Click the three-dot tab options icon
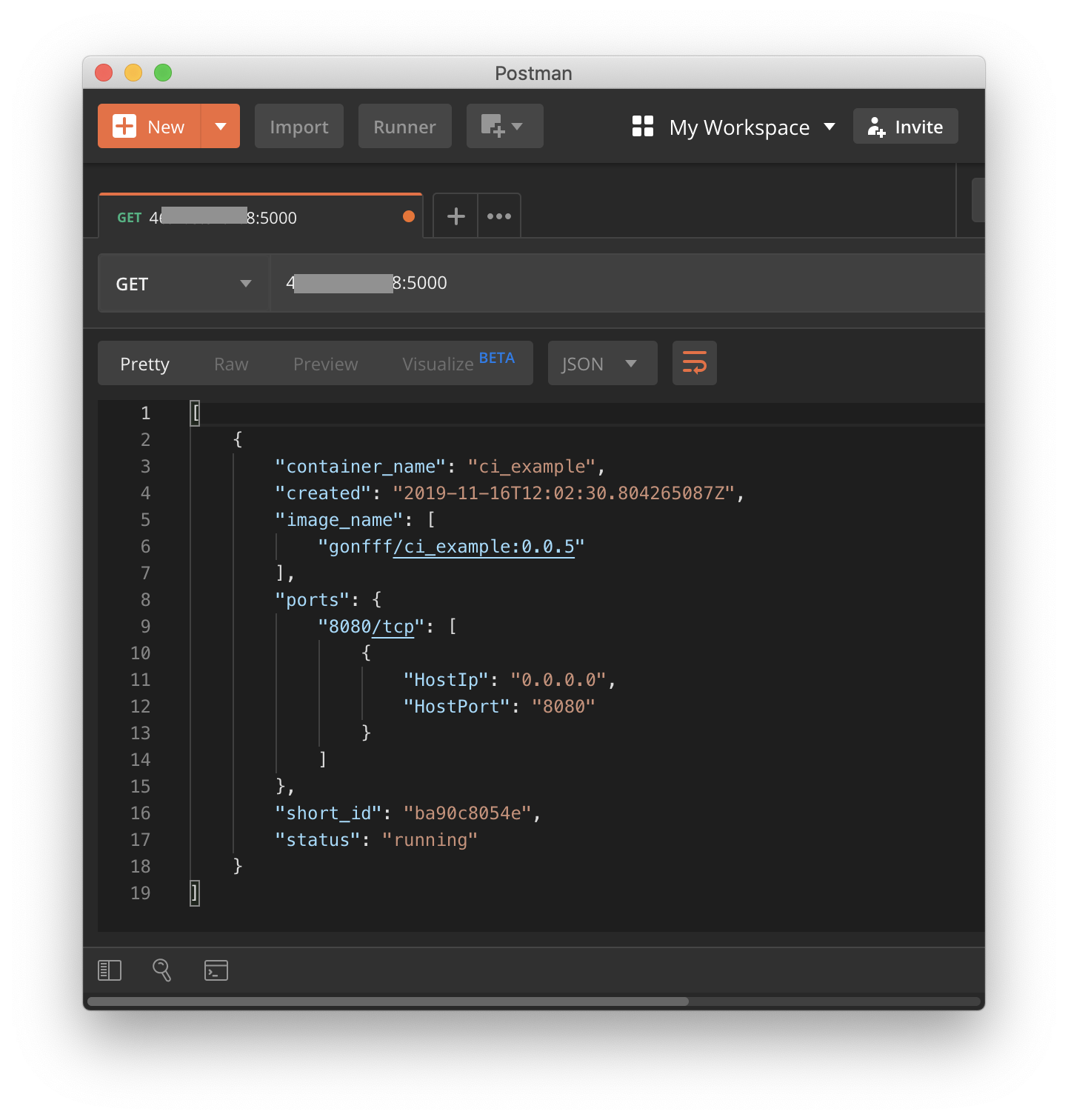Screen dimensions: 1068x1120 pyautogui.click(x=498, y=216)
